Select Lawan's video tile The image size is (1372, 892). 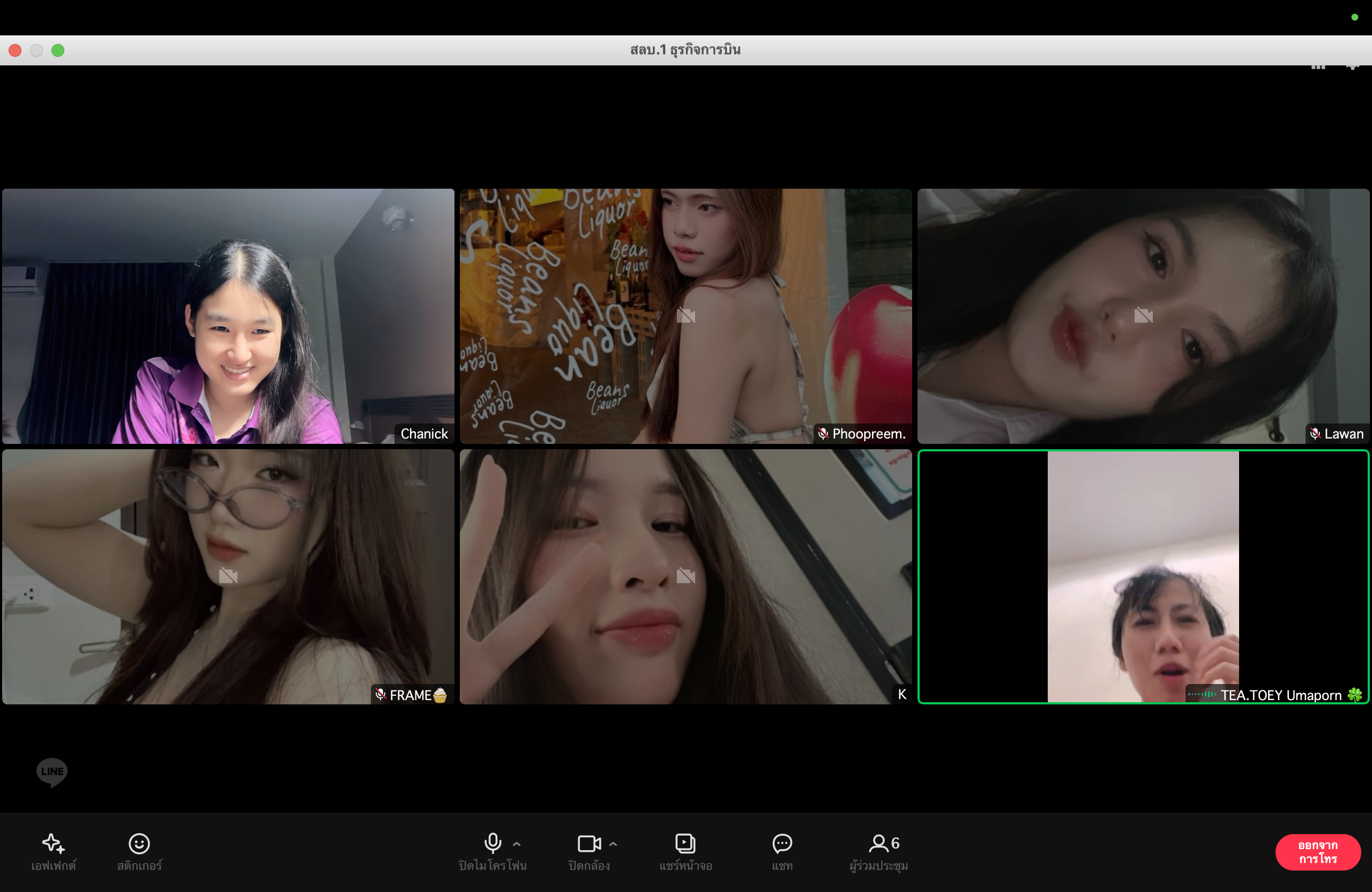[1143, 316]
